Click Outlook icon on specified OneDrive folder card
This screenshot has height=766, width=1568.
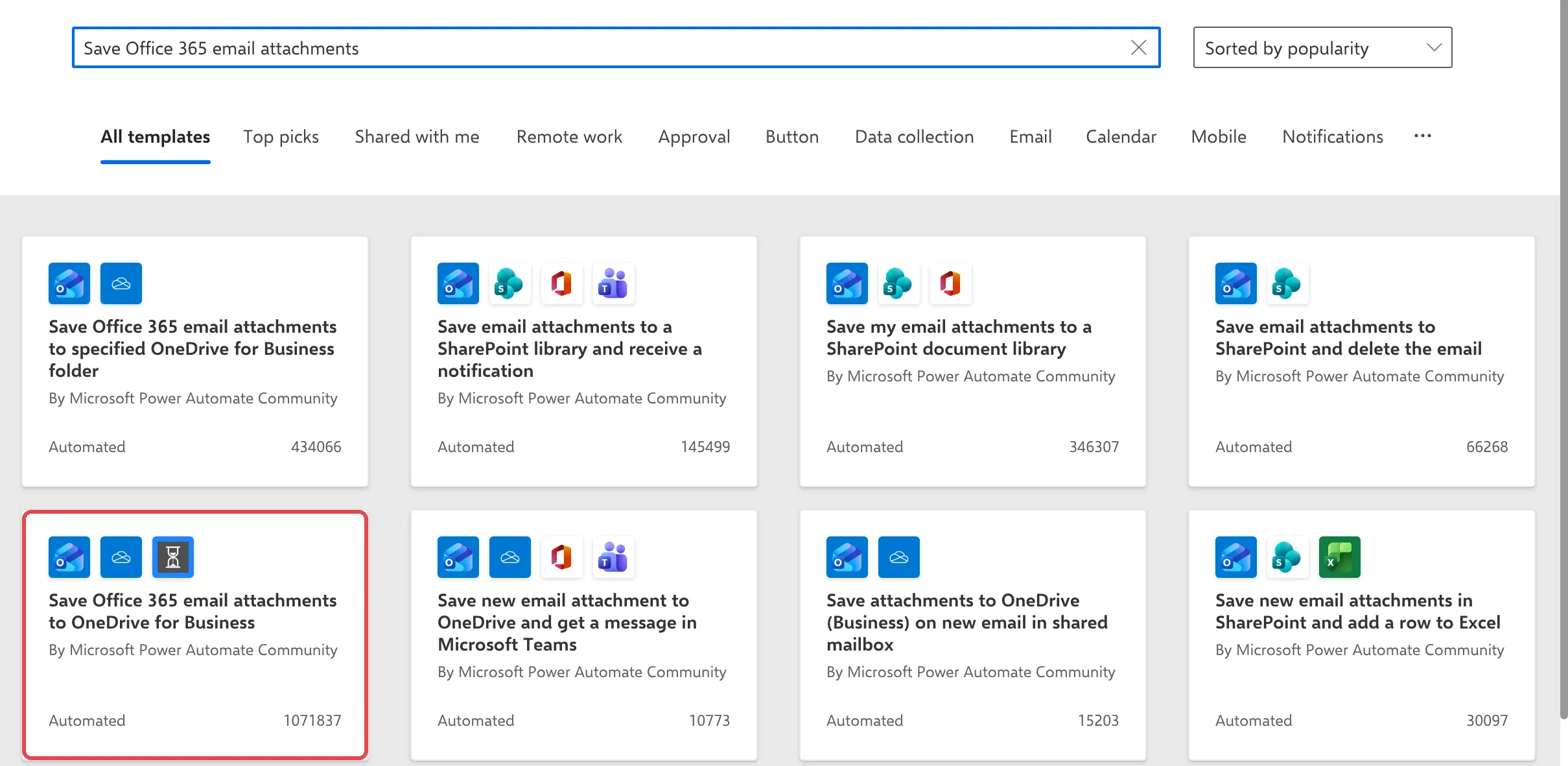pyautogui.click(x=69, y=283)
